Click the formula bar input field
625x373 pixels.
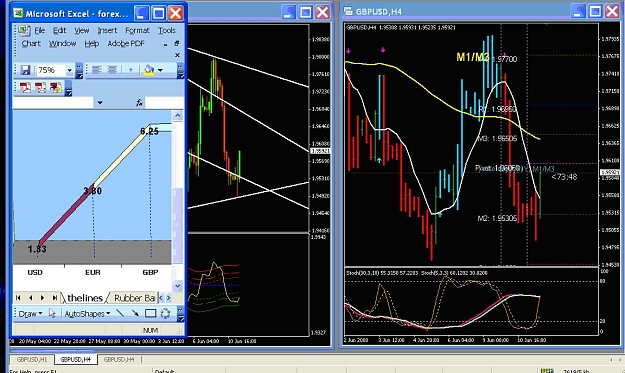tap(164, 103)
